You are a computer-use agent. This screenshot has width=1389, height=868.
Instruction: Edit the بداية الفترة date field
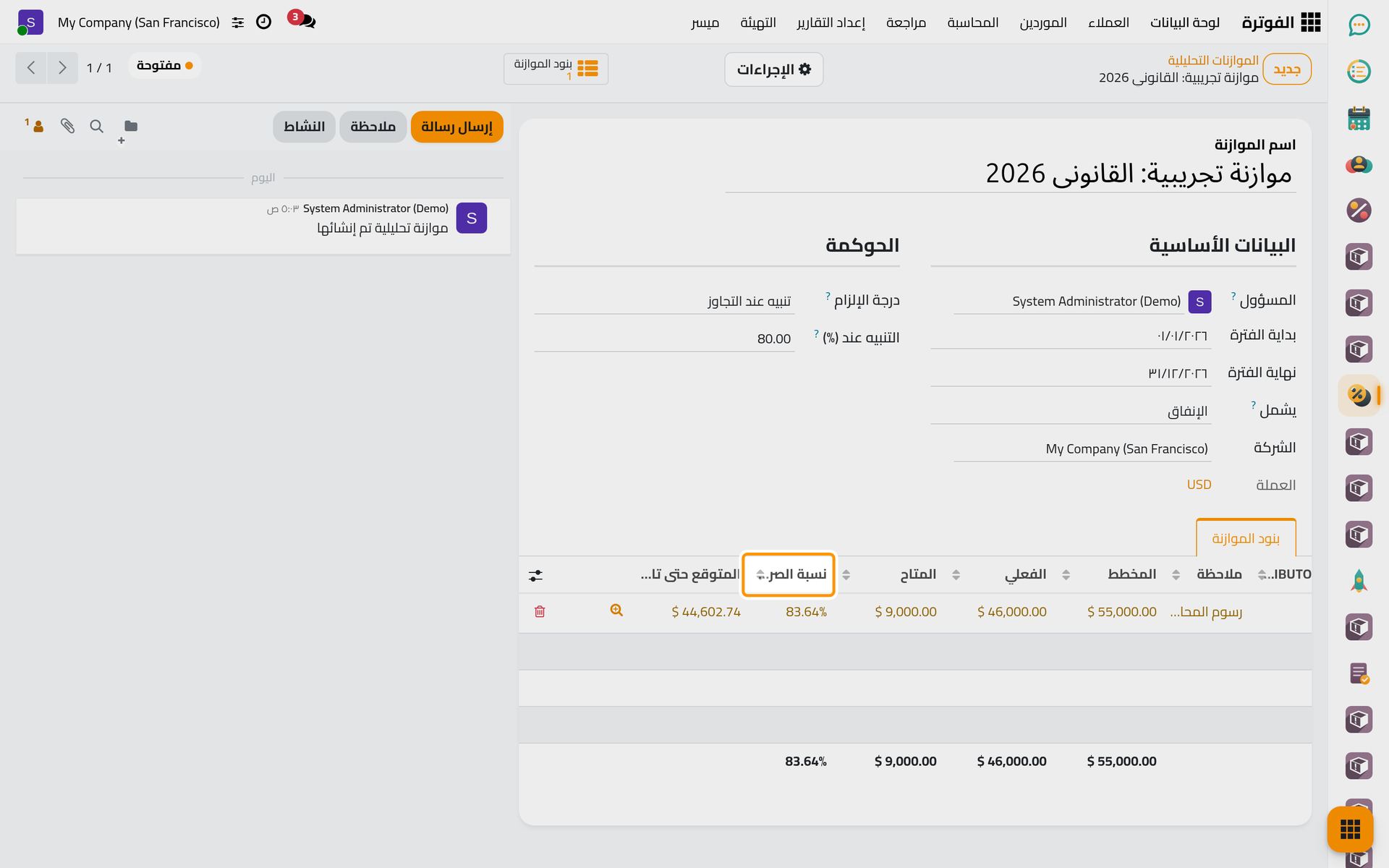[1070, 336]
